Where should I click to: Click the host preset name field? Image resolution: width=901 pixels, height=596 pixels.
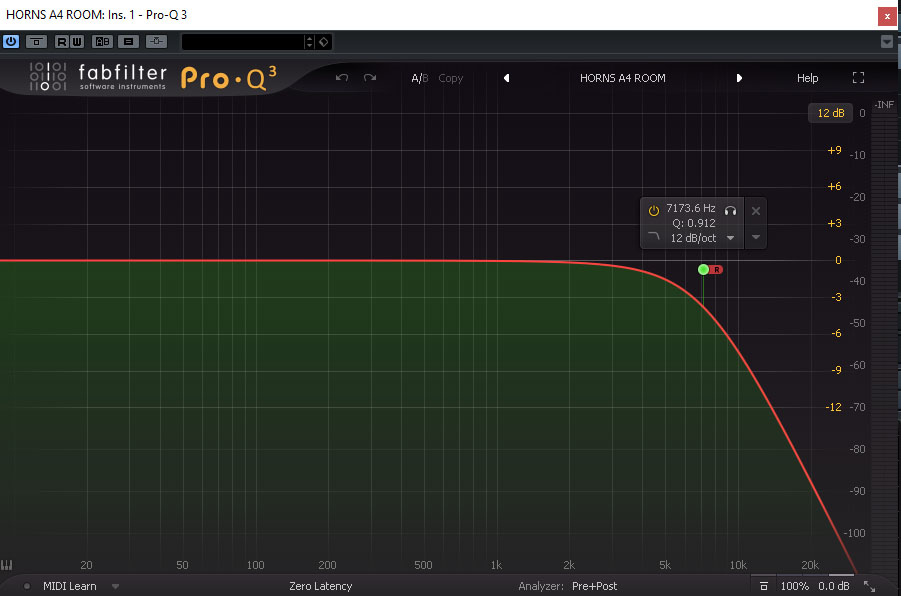pos(243,42)
